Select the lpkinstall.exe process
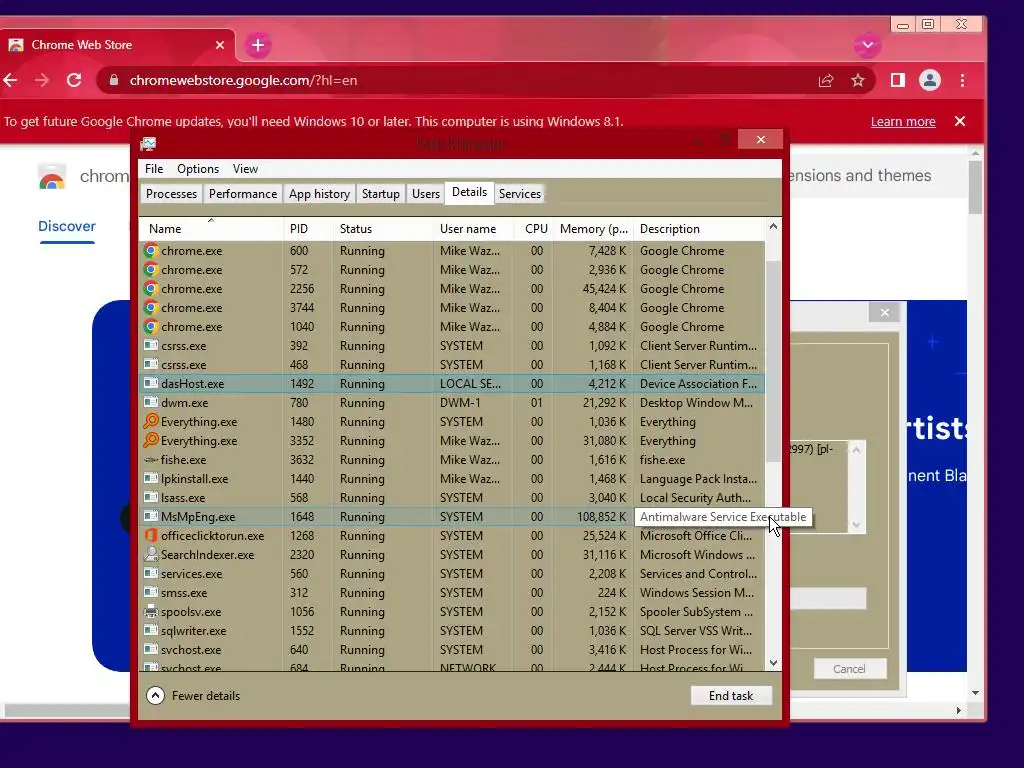 coord(452,479)
